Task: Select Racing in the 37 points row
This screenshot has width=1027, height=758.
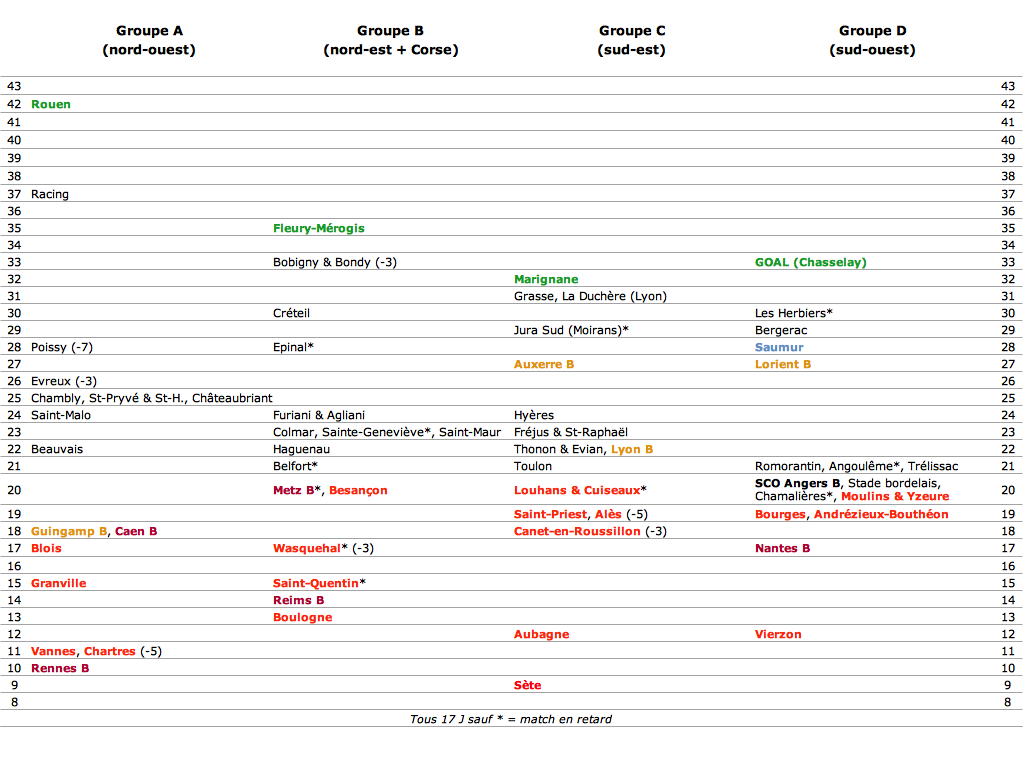Action: click(x=50, y=194)
